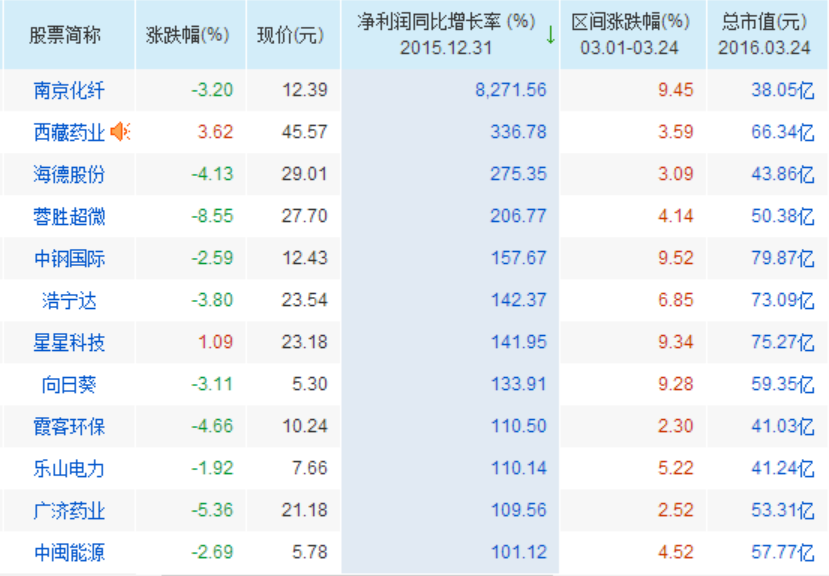
Task: Click change value 3.62 for 西藏药业
Action: [215, 132]
